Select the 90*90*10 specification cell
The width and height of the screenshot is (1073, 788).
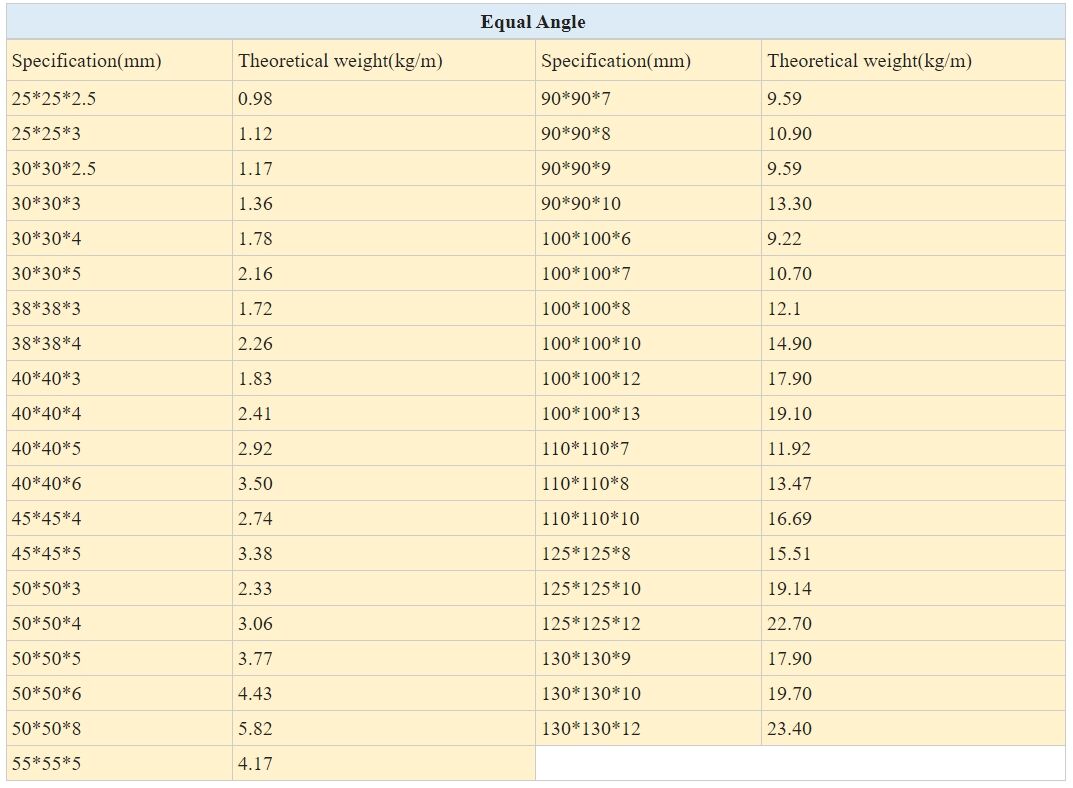click(x=581, y=204)
